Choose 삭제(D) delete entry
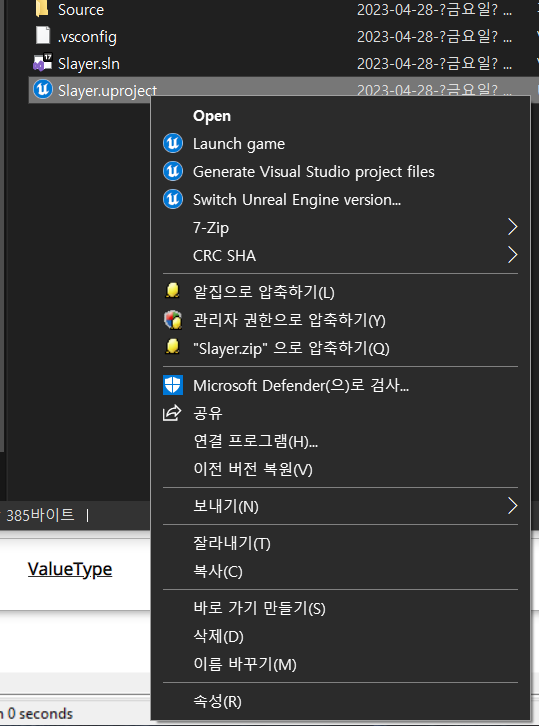 340,636
